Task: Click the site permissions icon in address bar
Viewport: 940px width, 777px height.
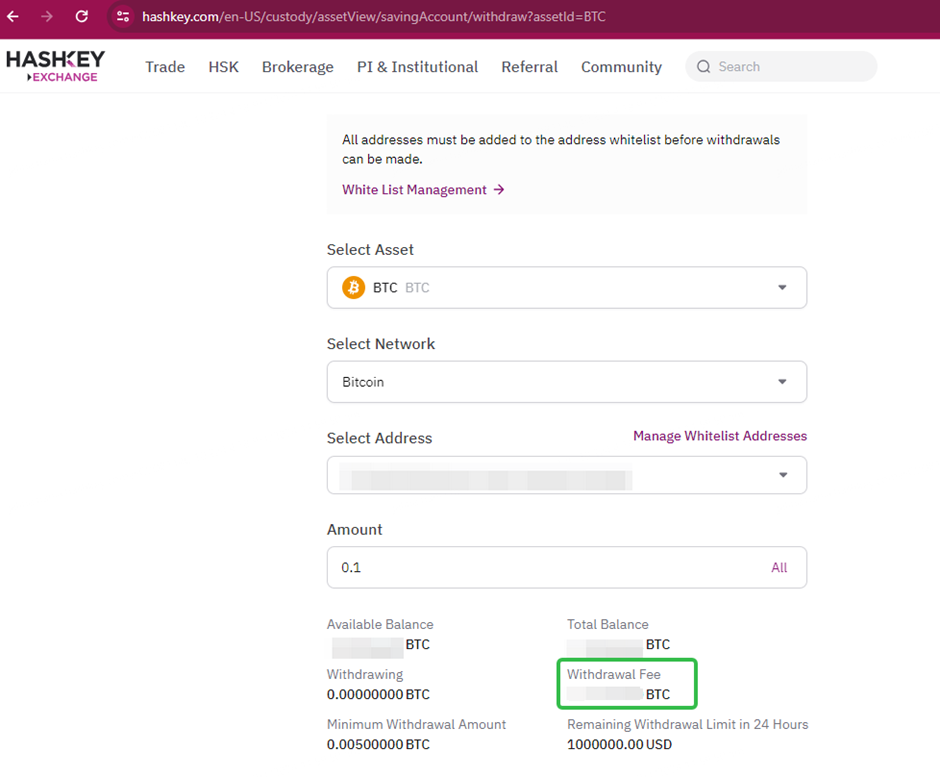Action: point(124,17)
